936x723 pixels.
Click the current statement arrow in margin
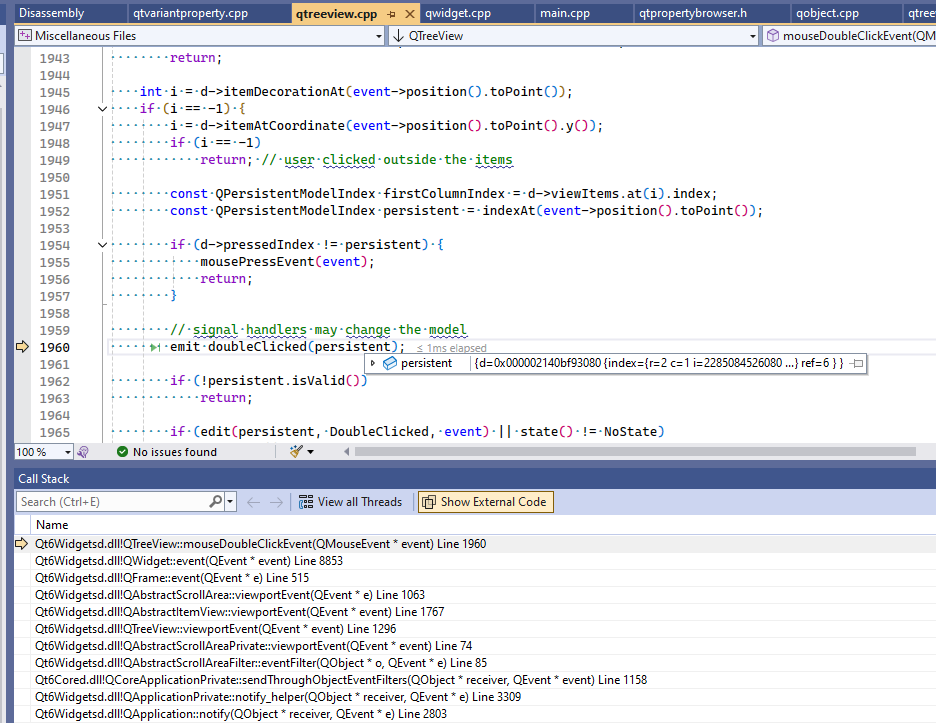click(x=22, y=347)
